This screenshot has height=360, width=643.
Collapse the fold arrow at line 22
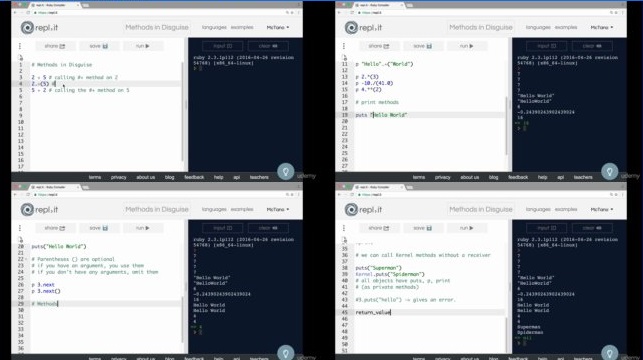(26, 259)
